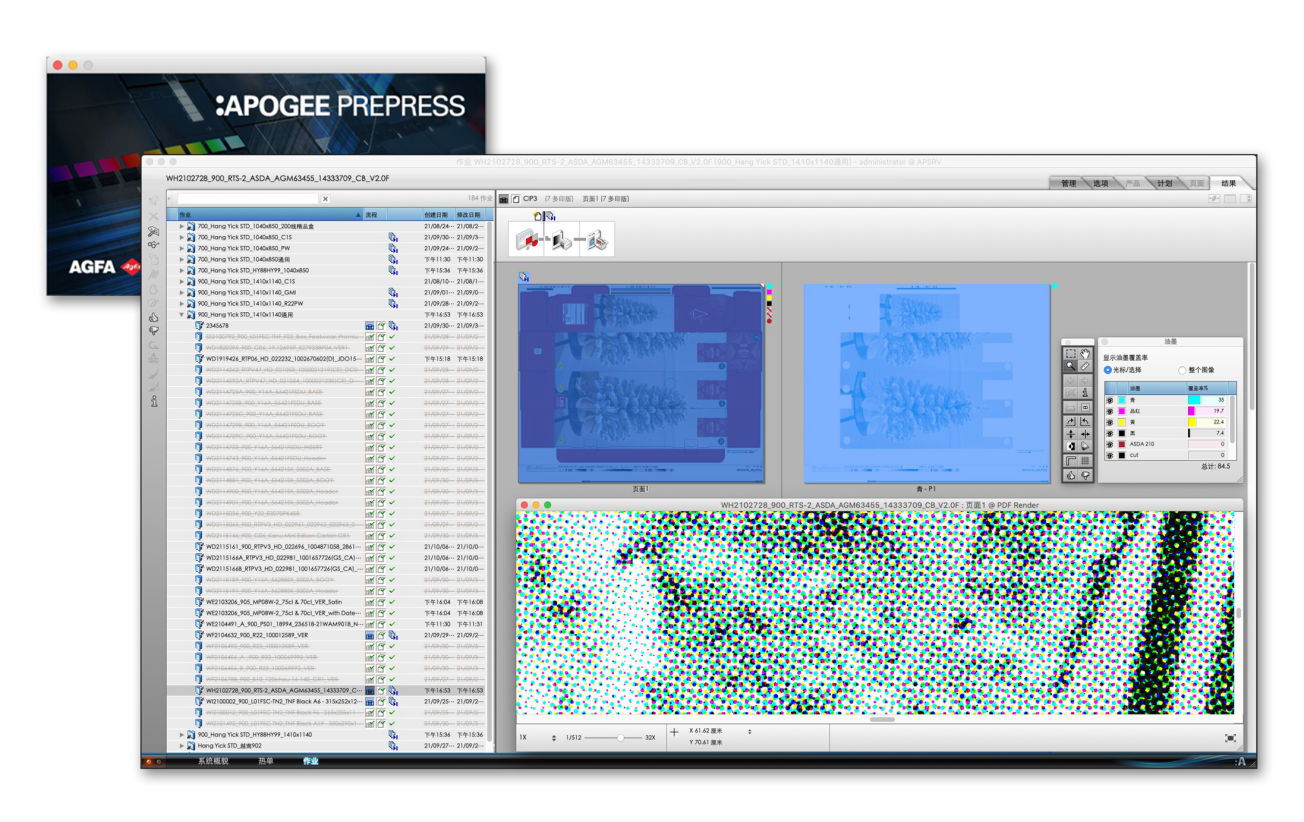Image resolution: width=1304 pixels, height=822 pixels.
Task: Select the marquee selection tool
Action: pyautogui.click(x=1070, y=354)
